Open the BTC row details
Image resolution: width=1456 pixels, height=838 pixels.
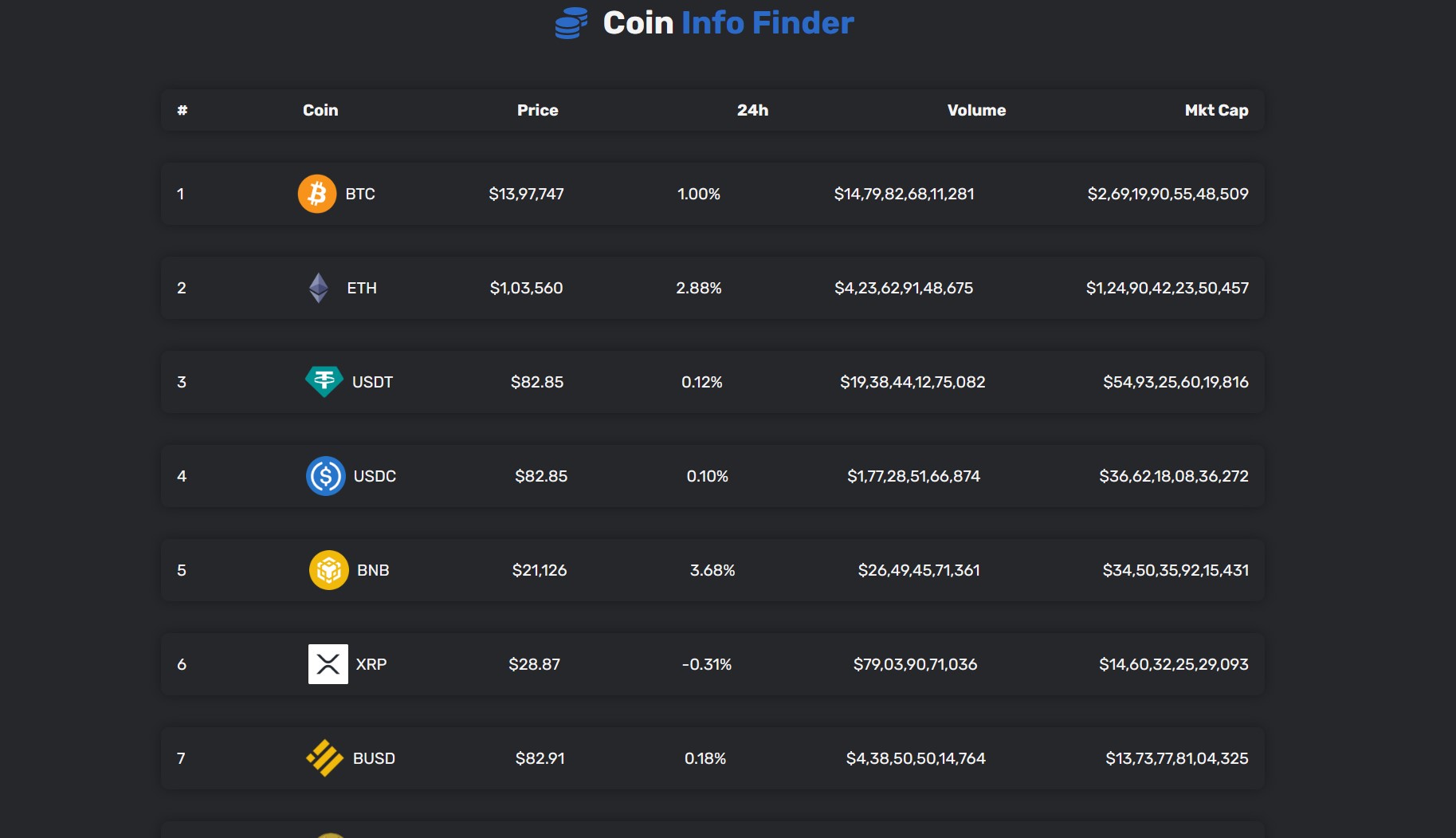coord(712,193)
